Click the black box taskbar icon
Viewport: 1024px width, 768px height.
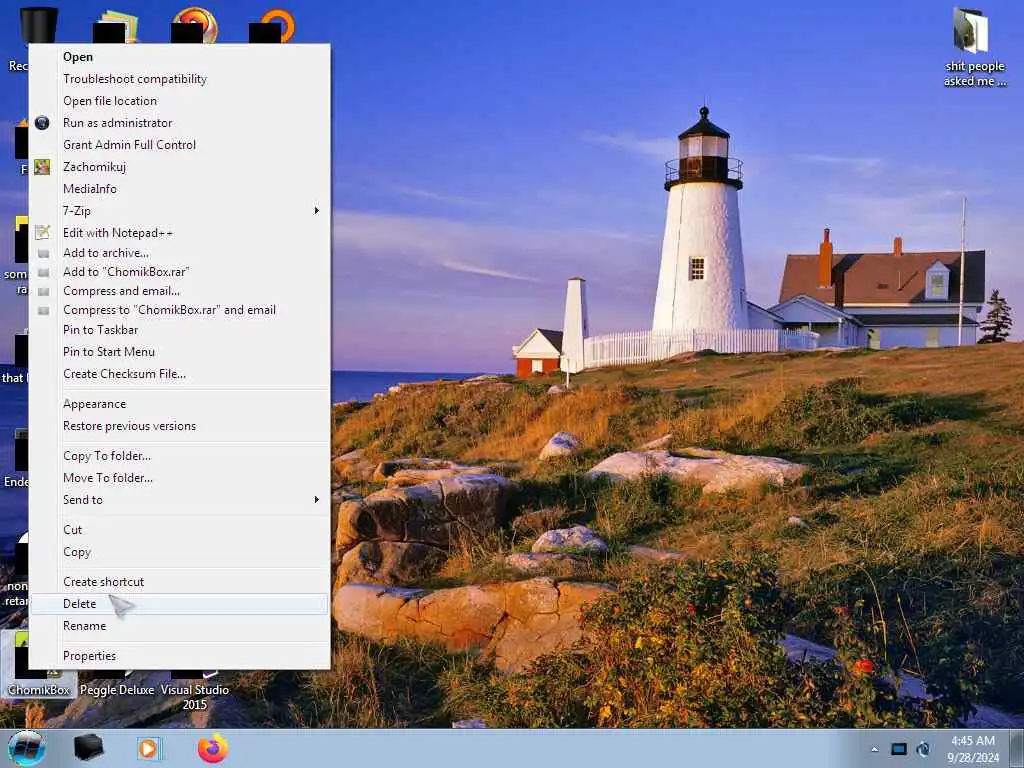88,748
